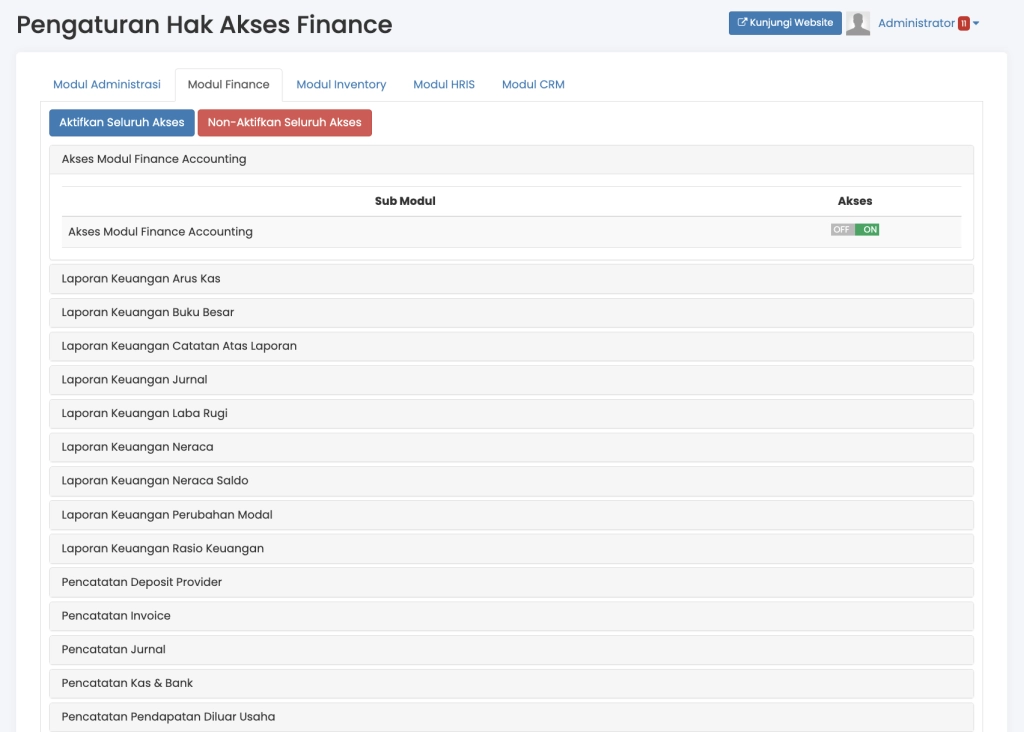The height and width of the screenshot is (732, 1024).
Task: Switch to the Modul Inventory tab
Action: 341,85
